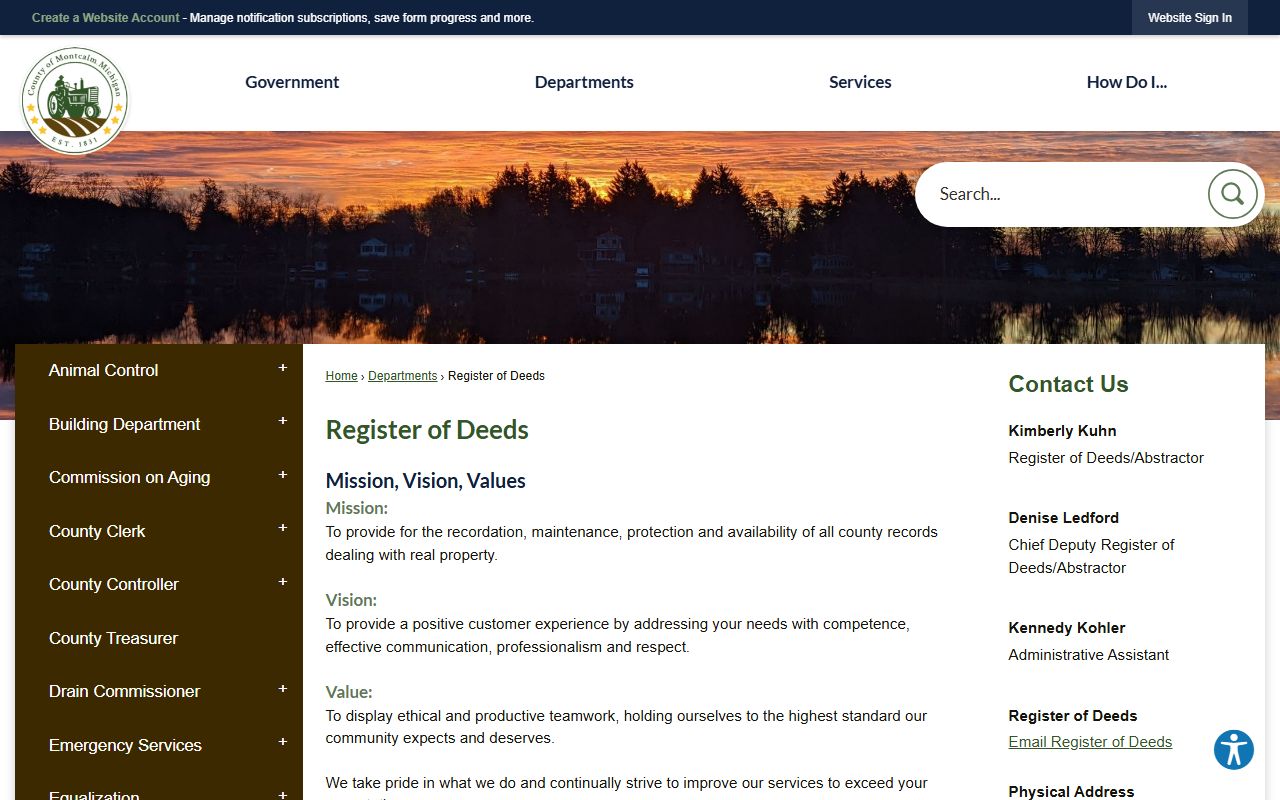Viewport: 1280px width, 800px height.
Task: Expand the Animal Control submenu
Action: point(283,369)
